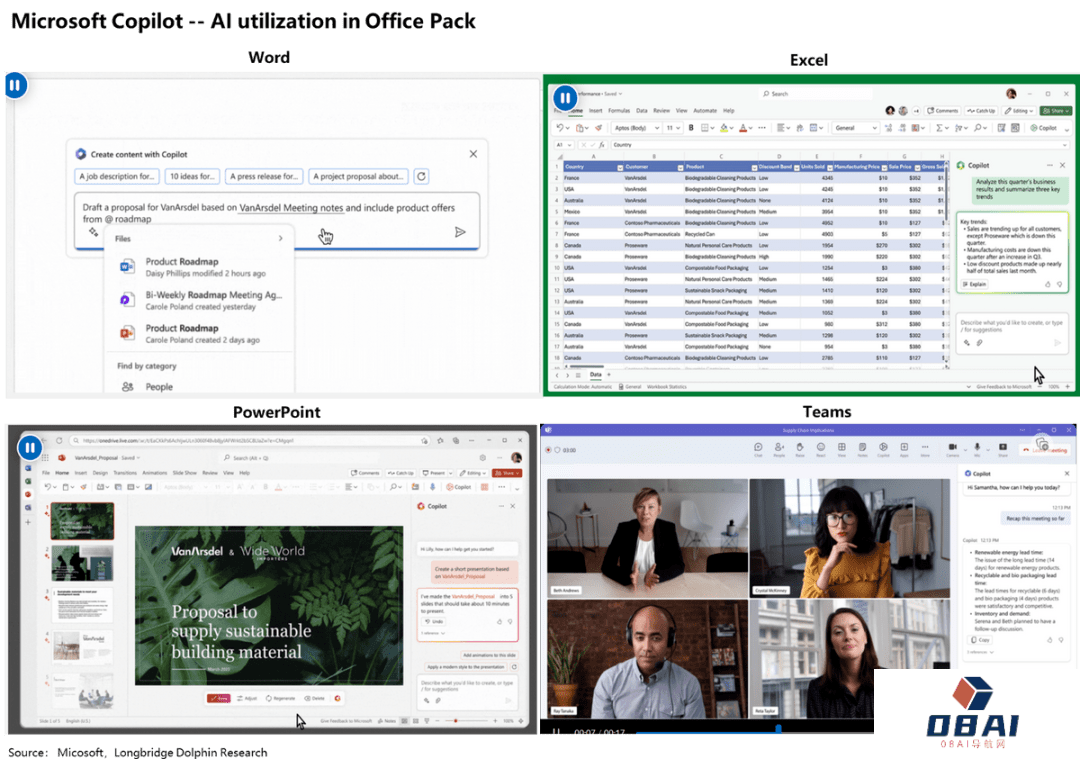Click the People category icon
The height and width of the screenshot is (759, 1080).
[x=128, y=387]
